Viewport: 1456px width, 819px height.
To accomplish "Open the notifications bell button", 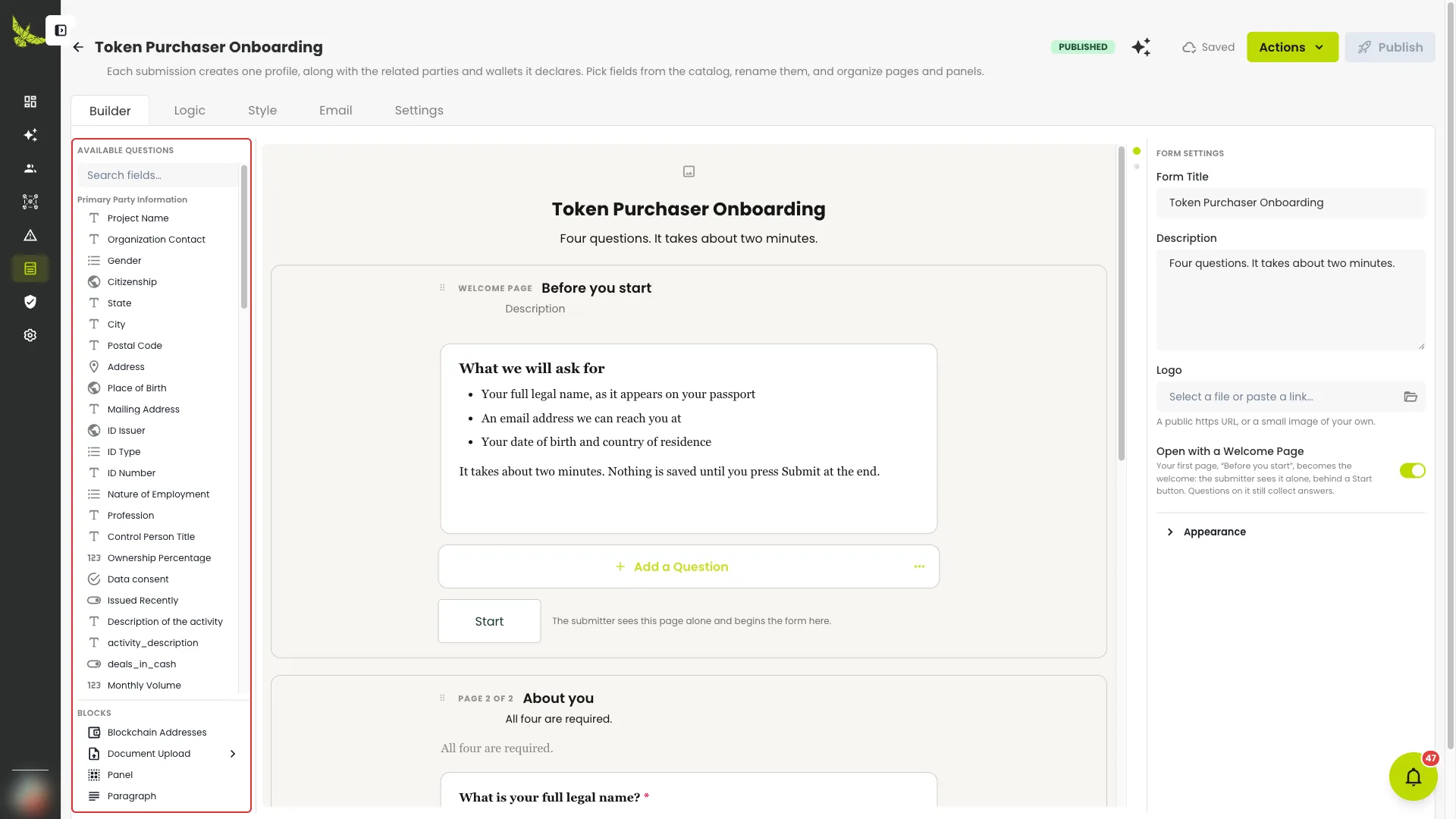I will (1413, 777).
